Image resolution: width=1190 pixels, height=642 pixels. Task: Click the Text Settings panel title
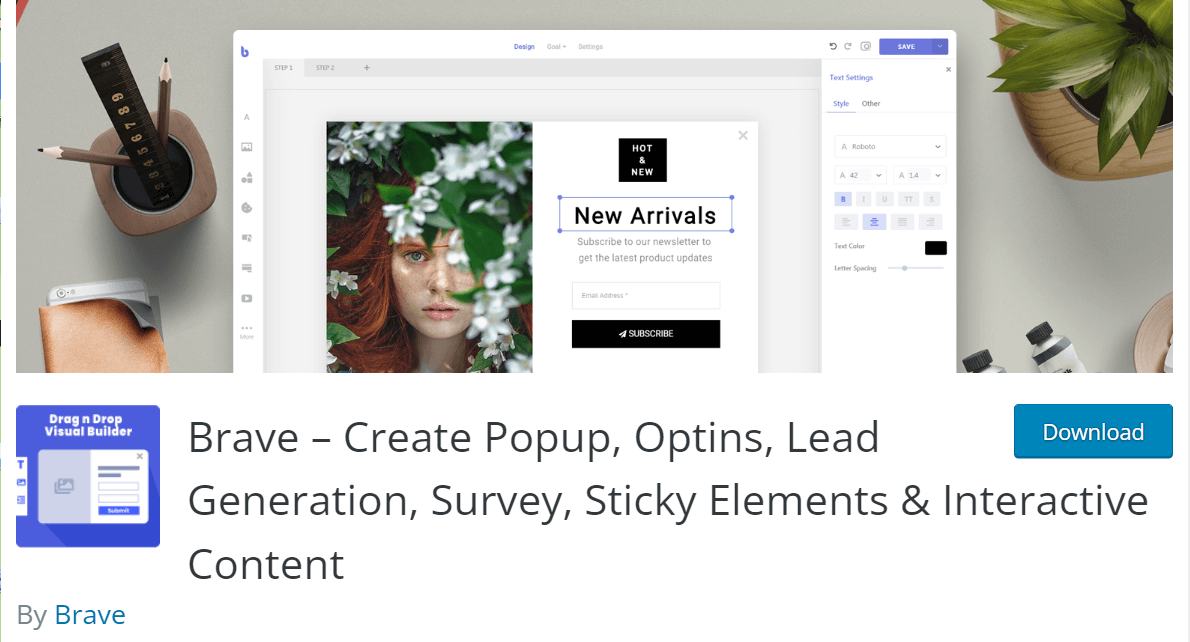[x=851, y=77]
